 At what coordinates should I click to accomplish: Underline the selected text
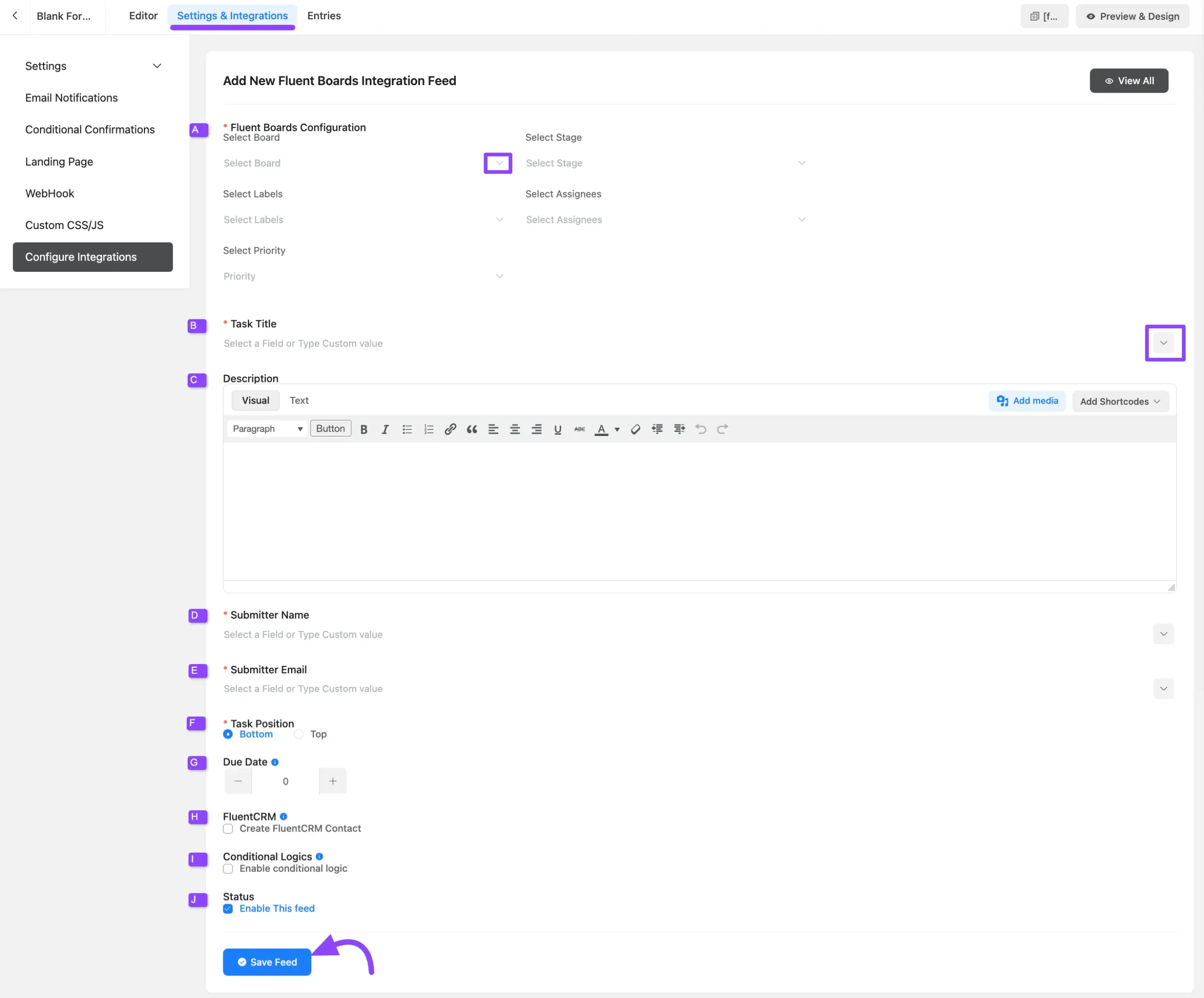click(558, 429)
